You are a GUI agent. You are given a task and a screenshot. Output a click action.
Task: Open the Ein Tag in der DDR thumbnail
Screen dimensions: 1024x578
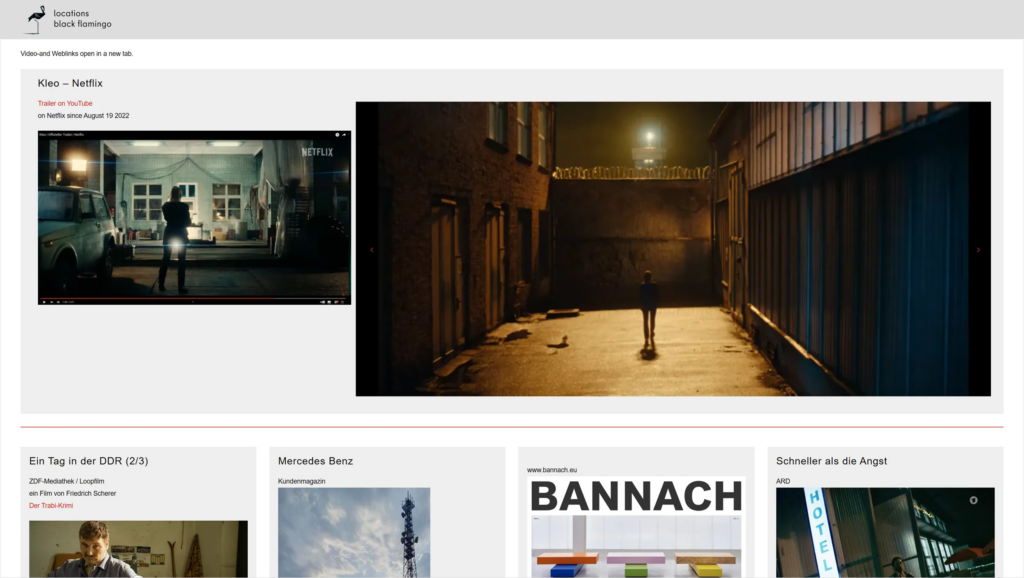138,549
